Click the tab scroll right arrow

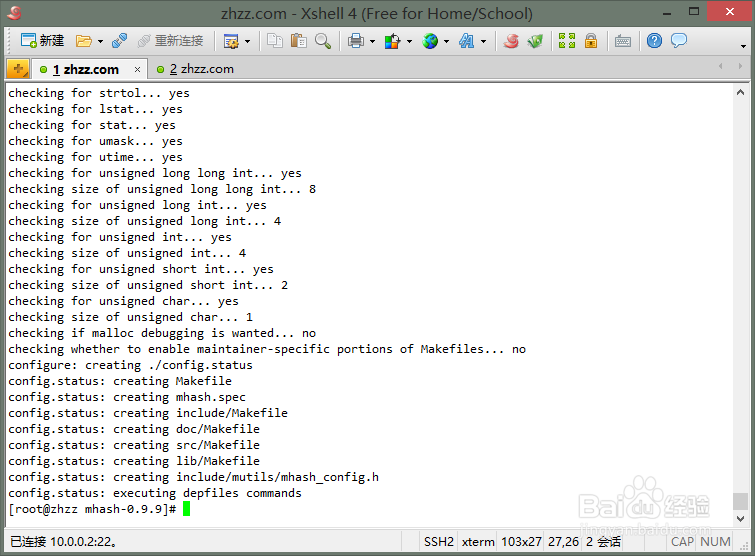point(740,66)
